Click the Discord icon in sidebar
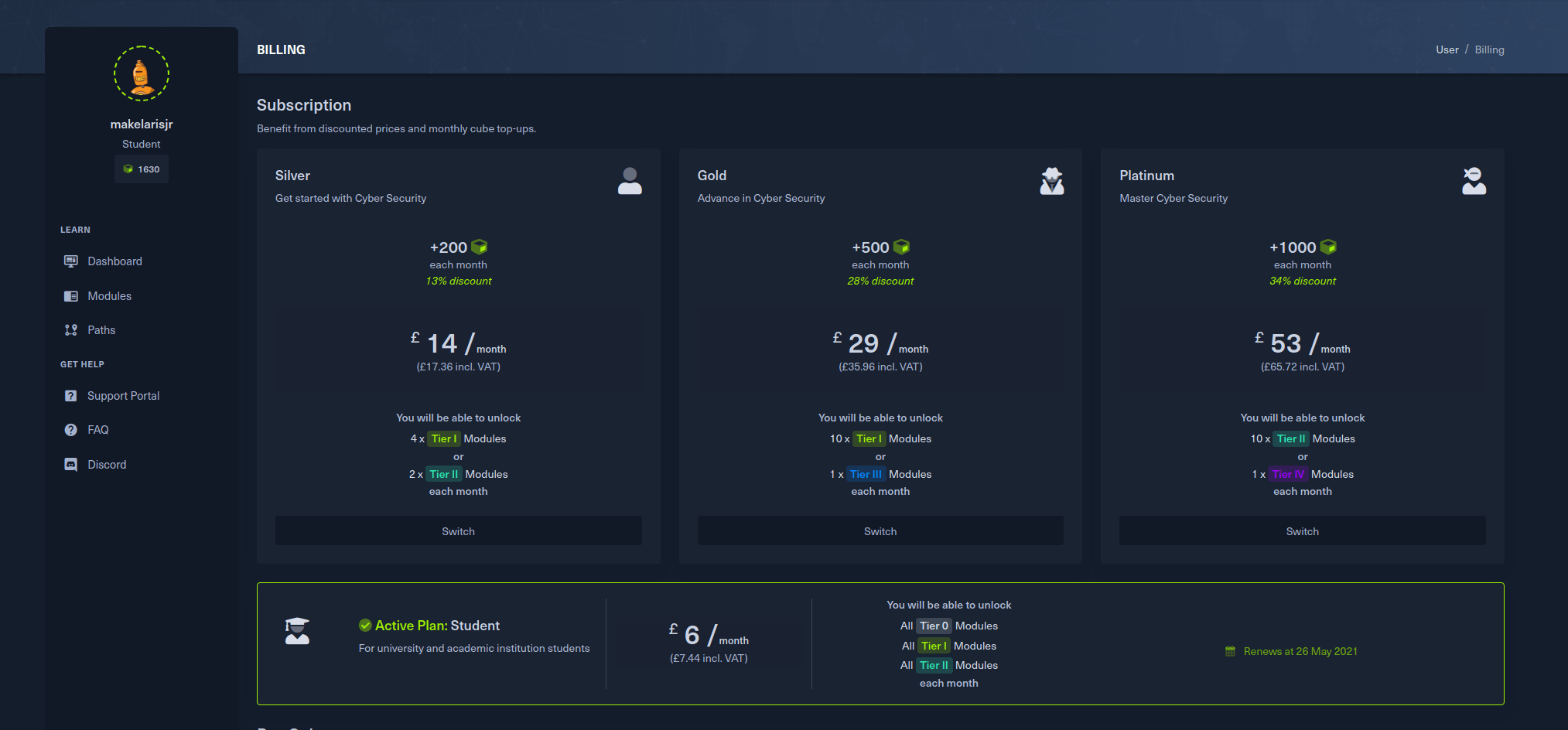 [x=71, y=465]
